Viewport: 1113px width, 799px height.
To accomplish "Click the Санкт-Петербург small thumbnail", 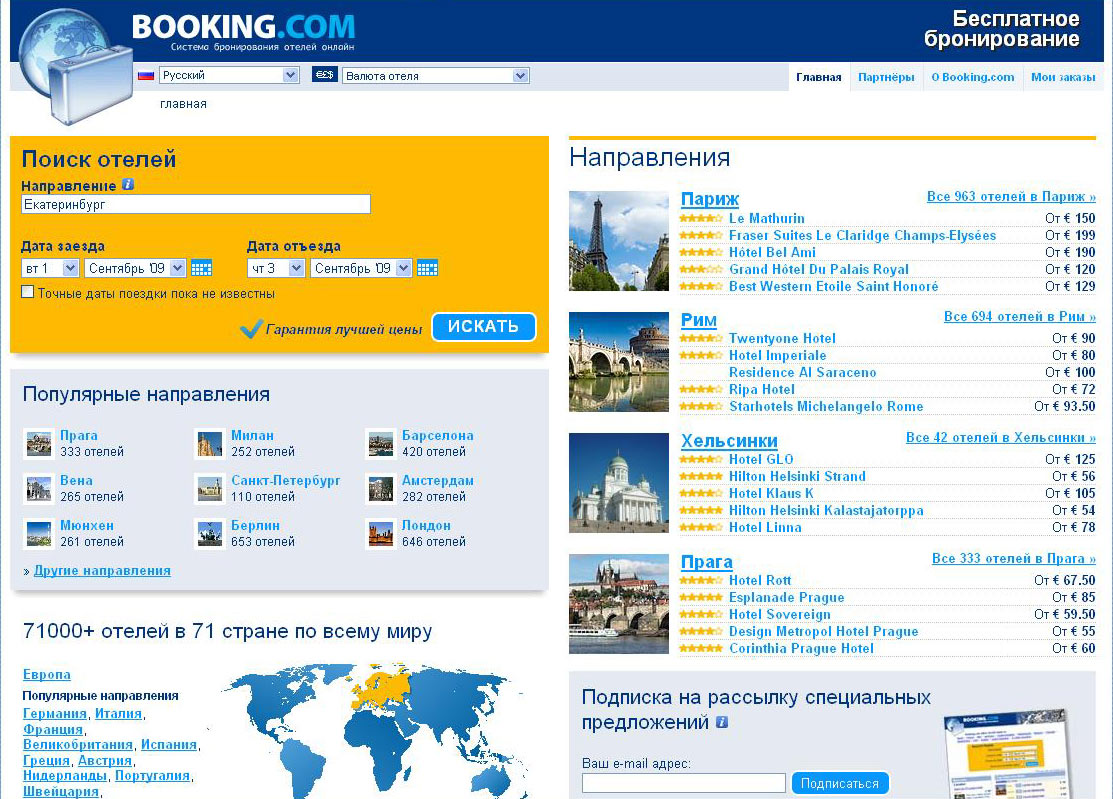I will pos(210,489).
